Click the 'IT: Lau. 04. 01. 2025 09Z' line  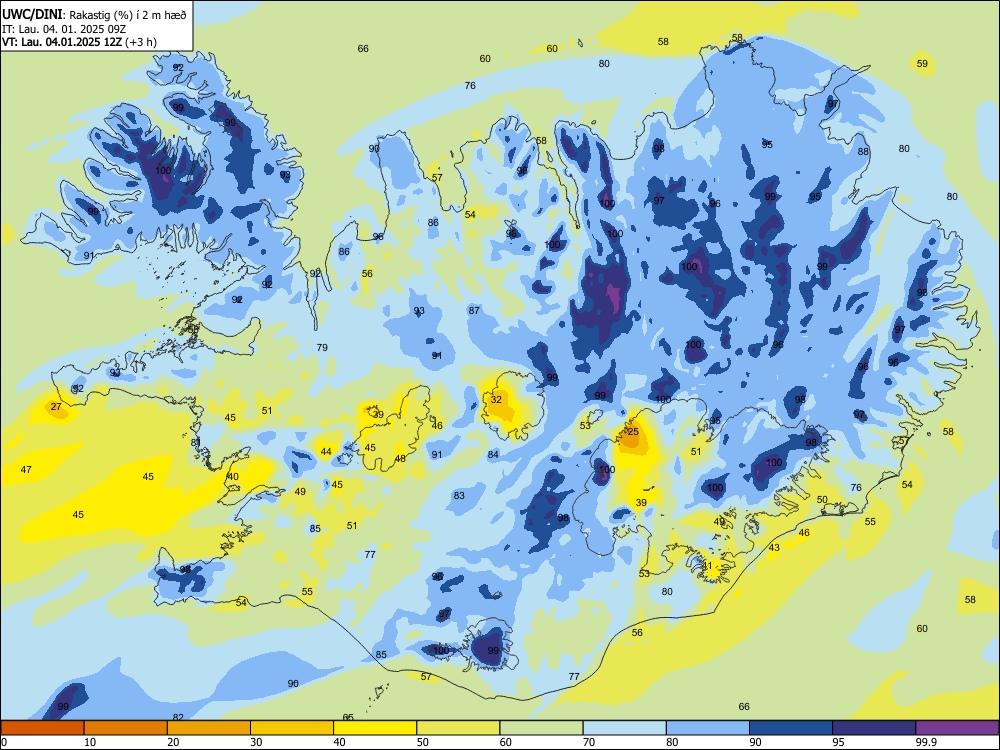point(64,29)
